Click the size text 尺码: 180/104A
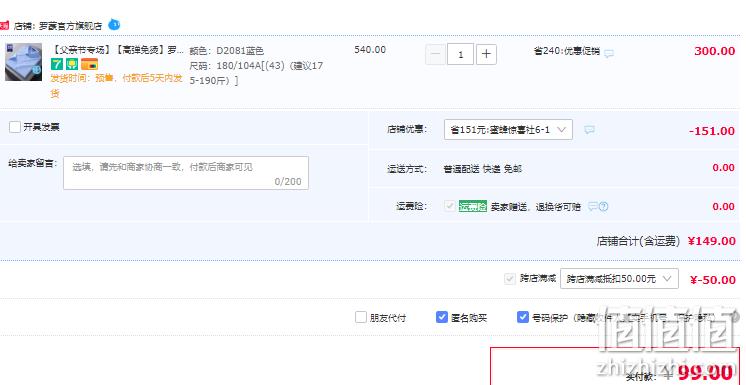 click(x=256, y=73)
